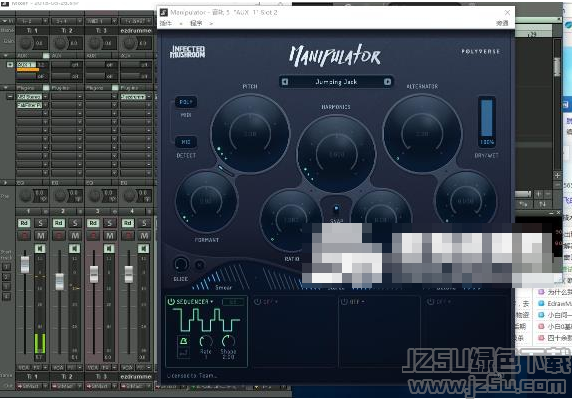The height and width of the screenshot is (399, 572).
Task: Solo mixer track 3
Action: (109, 223)
